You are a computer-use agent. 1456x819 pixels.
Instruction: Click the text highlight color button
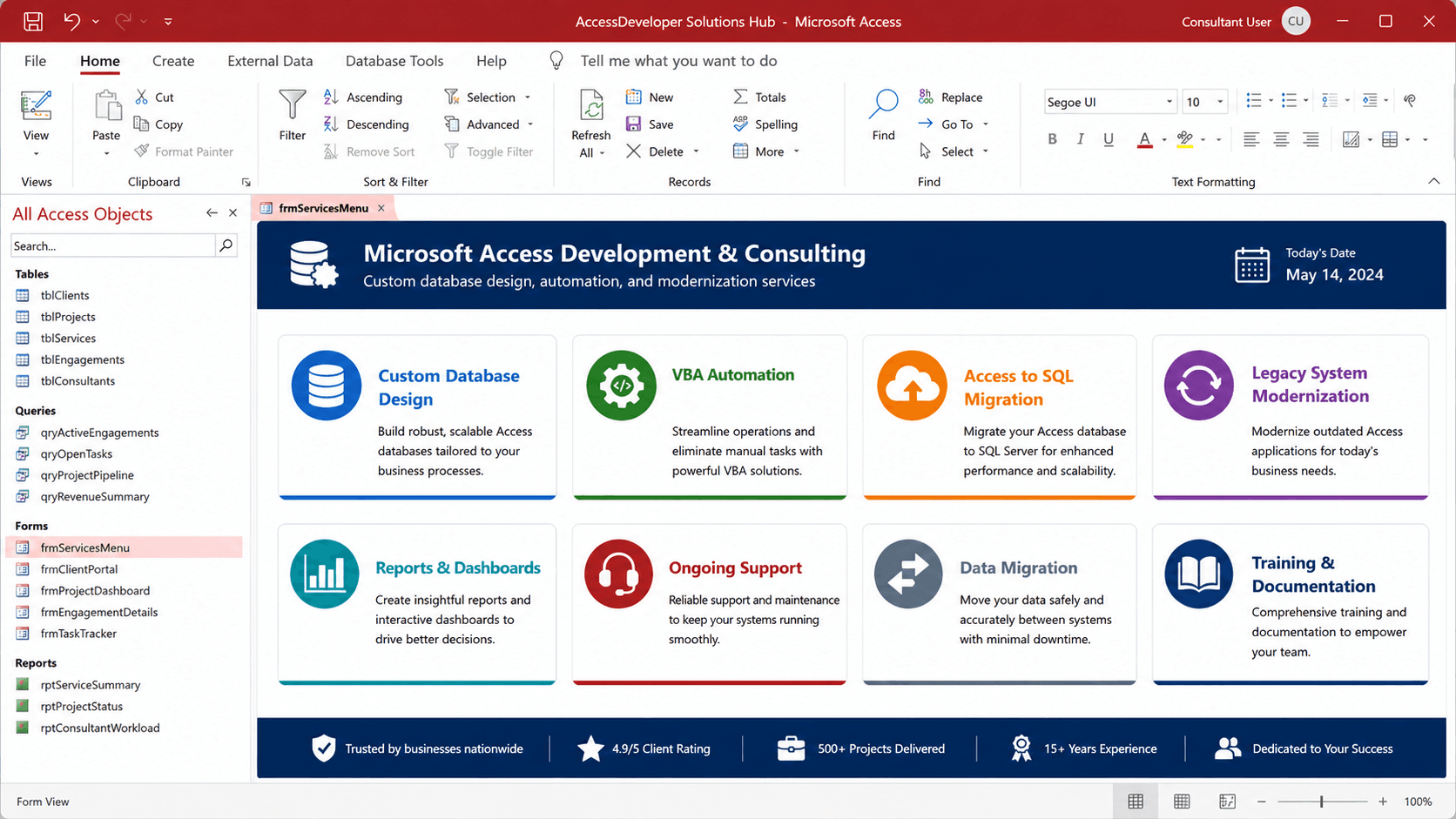click(x=1184, y=139)
